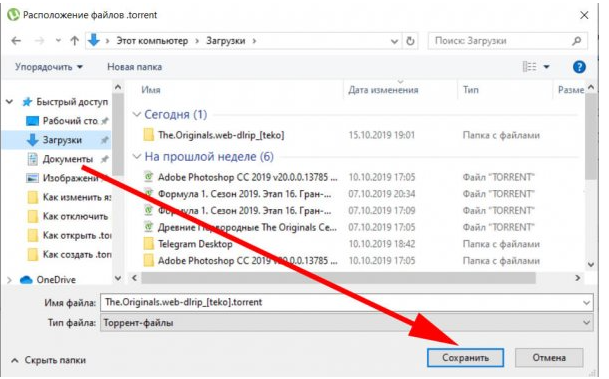Click file list scroll-left arrow

pyautogui.click(x=134, y=278)
